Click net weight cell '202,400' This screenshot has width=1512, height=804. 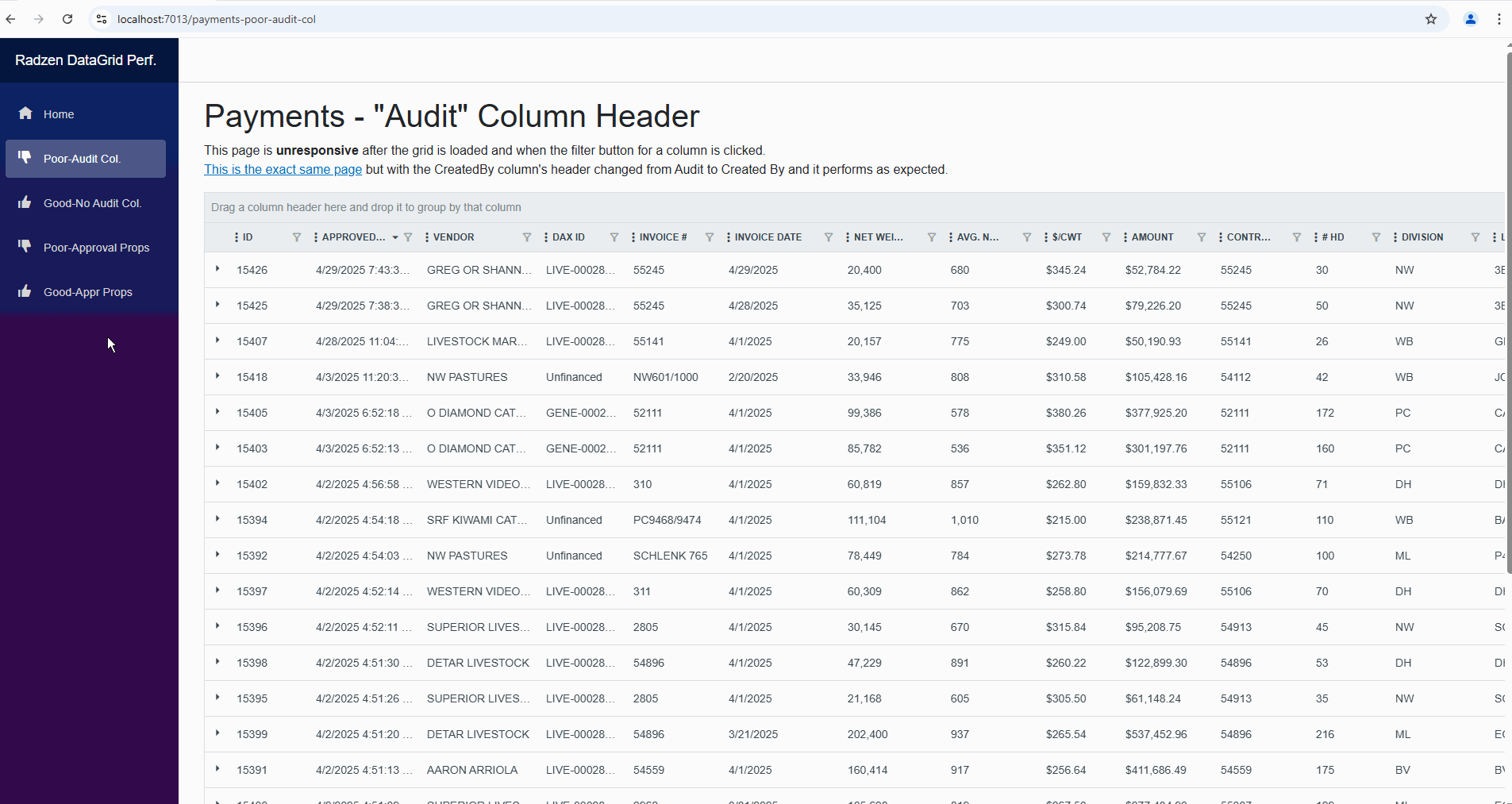coord(868,734)
